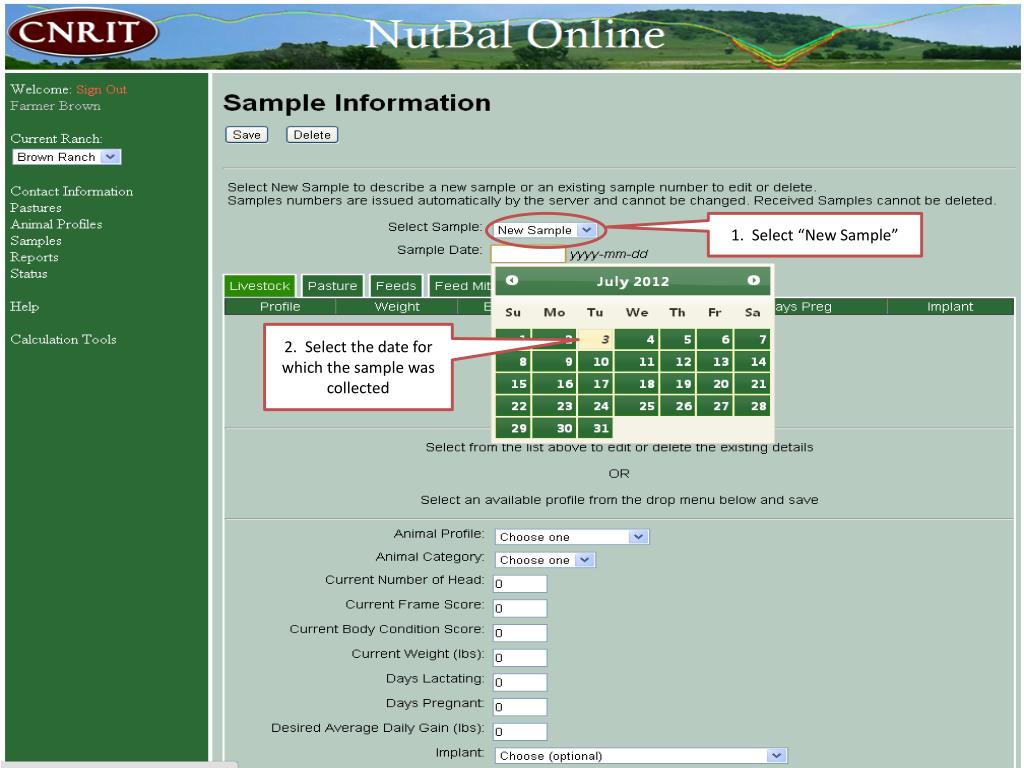The image size is (1024, 768).
Task: Select July 10 in calendar
Action: coord(595,362)
